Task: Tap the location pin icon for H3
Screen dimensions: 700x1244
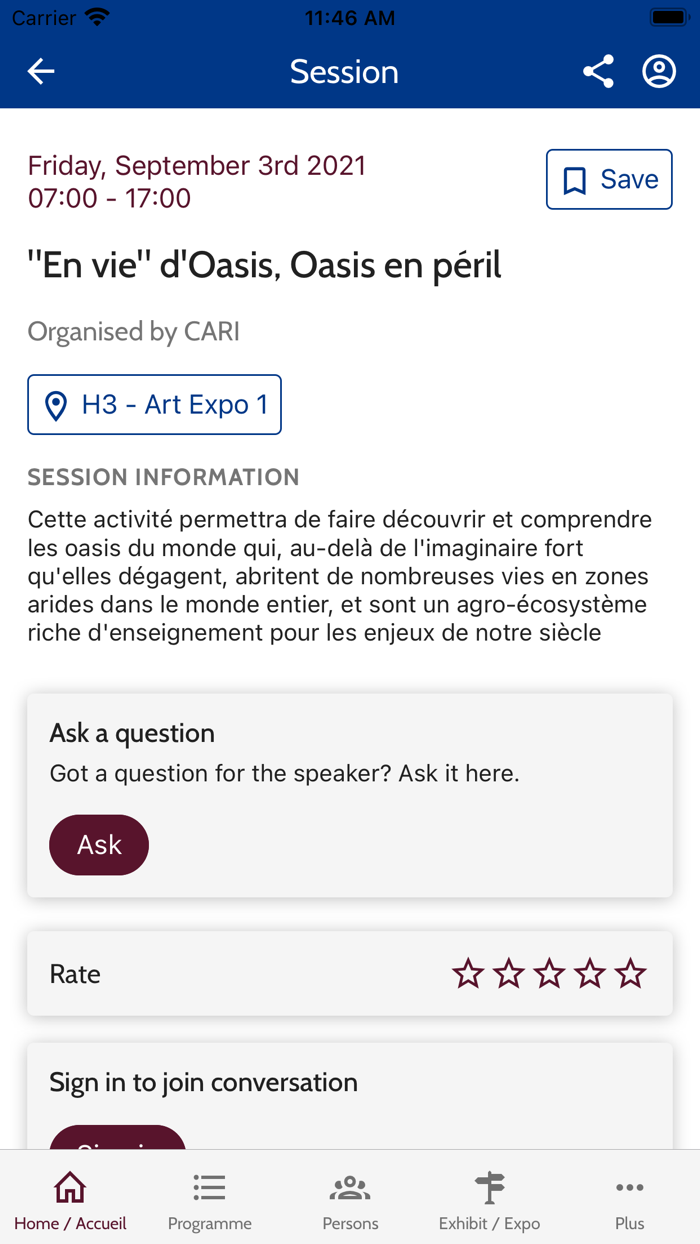Action: 57,404
